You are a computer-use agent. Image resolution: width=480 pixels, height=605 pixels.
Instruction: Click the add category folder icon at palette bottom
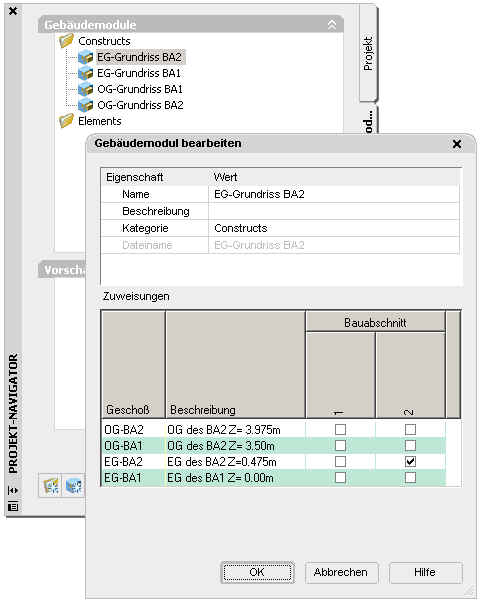coord(51,485)
